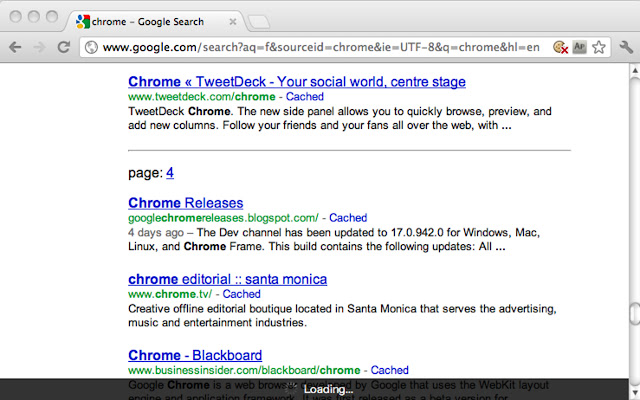This screenshot has height=400, width=640.
Task: Click the address bar URL field
Action: [320, 46]
